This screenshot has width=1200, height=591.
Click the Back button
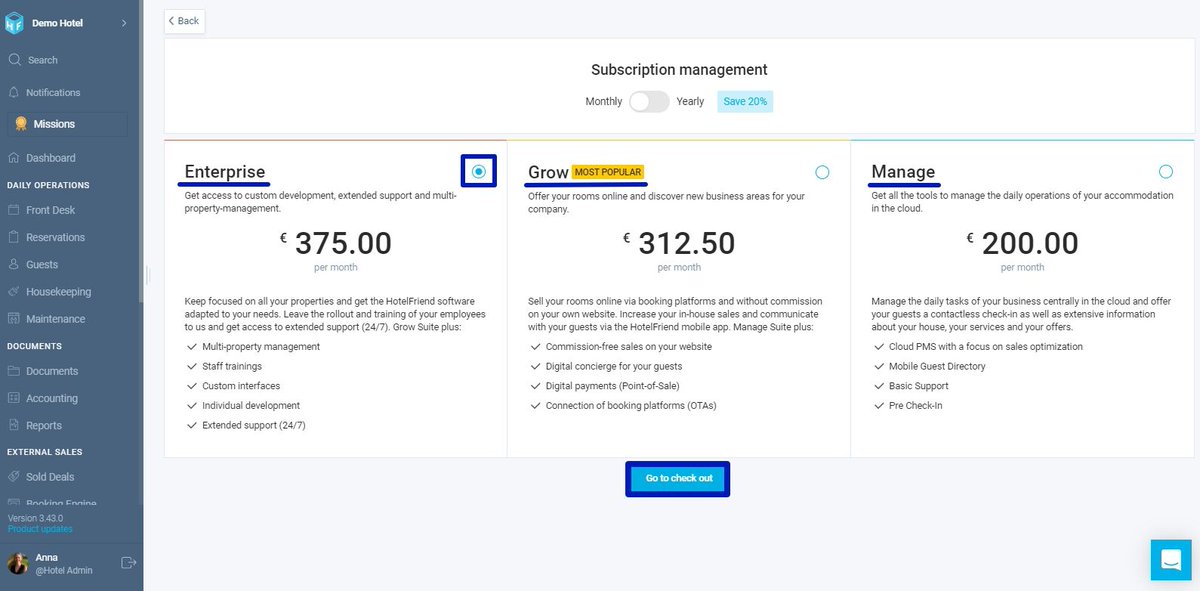184,21
